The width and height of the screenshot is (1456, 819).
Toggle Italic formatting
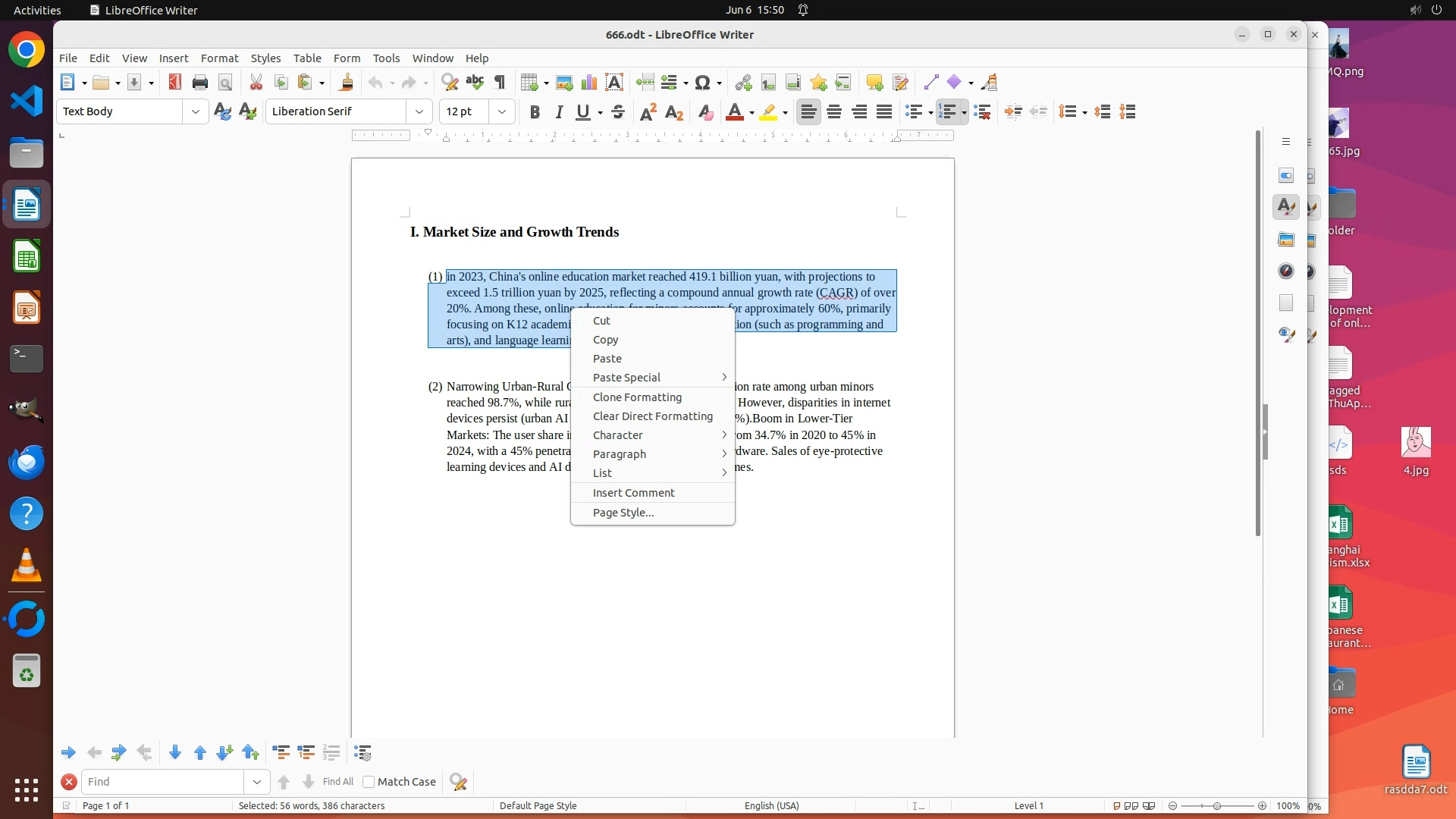click(x=559, y=112)
